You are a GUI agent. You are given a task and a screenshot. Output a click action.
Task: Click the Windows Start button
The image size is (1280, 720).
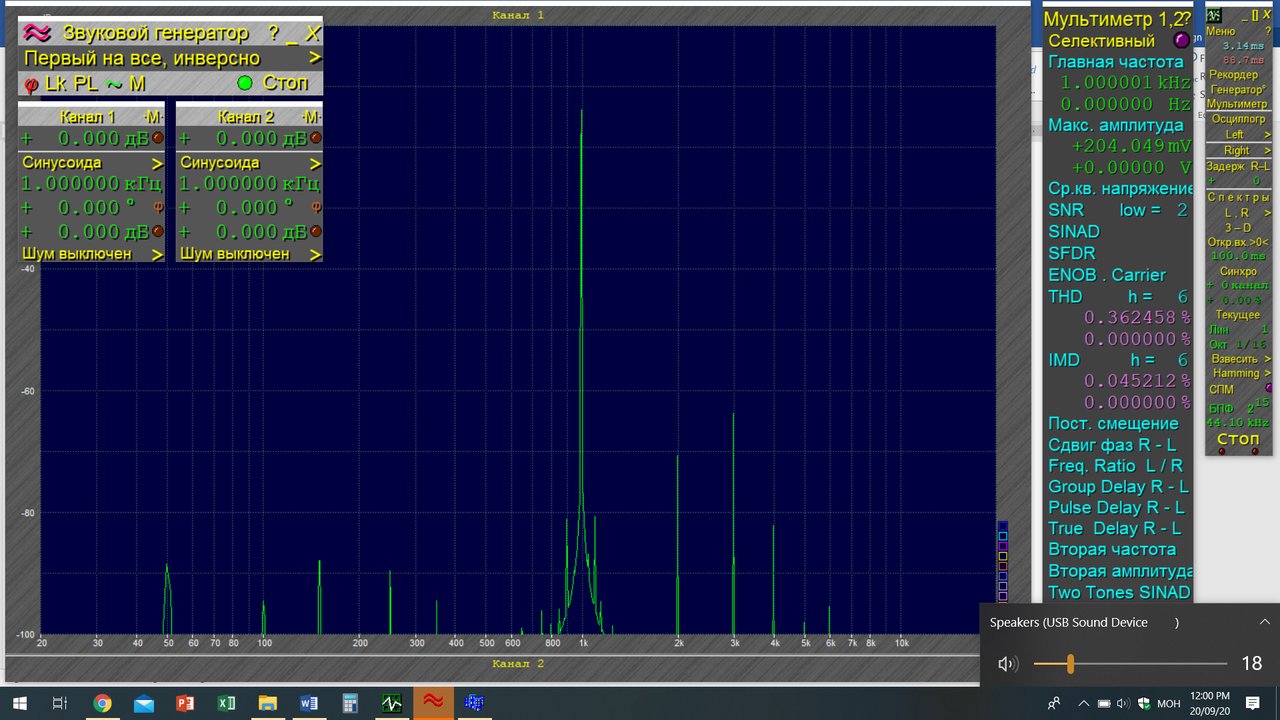pos(19,703)
